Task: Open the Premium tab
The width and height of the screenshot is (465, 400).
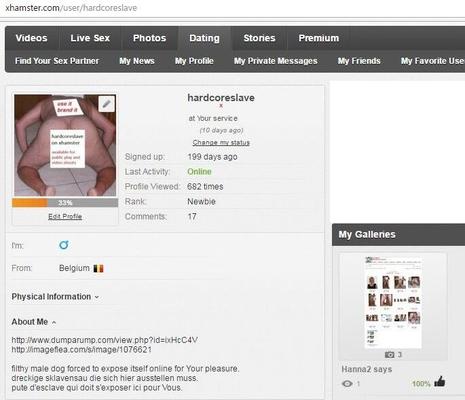Action: [319, 38]
